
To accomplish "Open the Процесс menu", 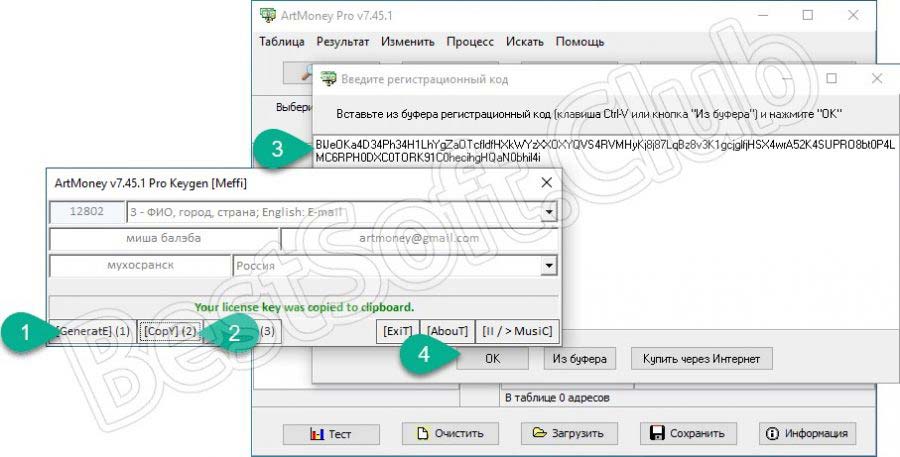I will (x=470, y=42).
